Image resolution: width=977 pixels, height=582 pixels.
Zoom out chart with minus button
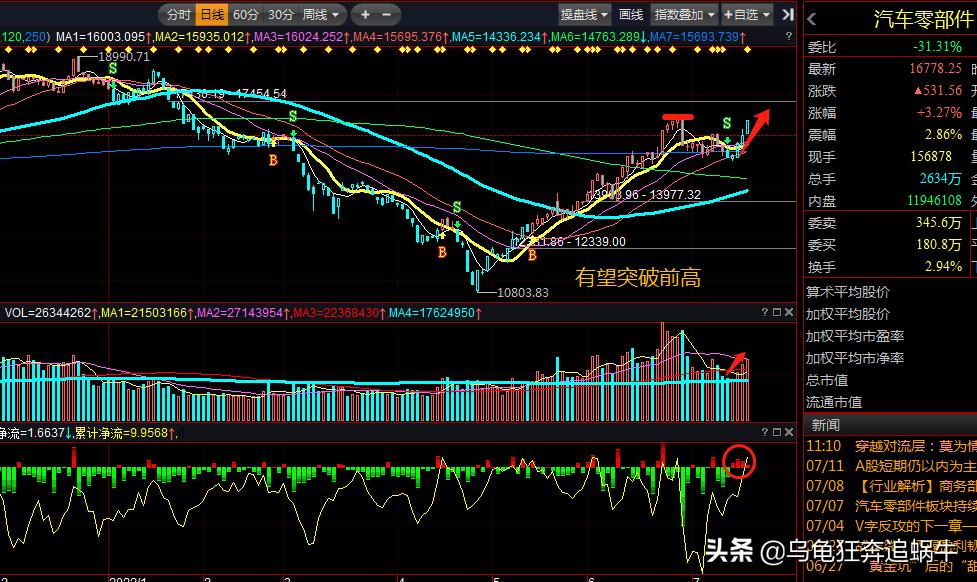tap(387, 14)
